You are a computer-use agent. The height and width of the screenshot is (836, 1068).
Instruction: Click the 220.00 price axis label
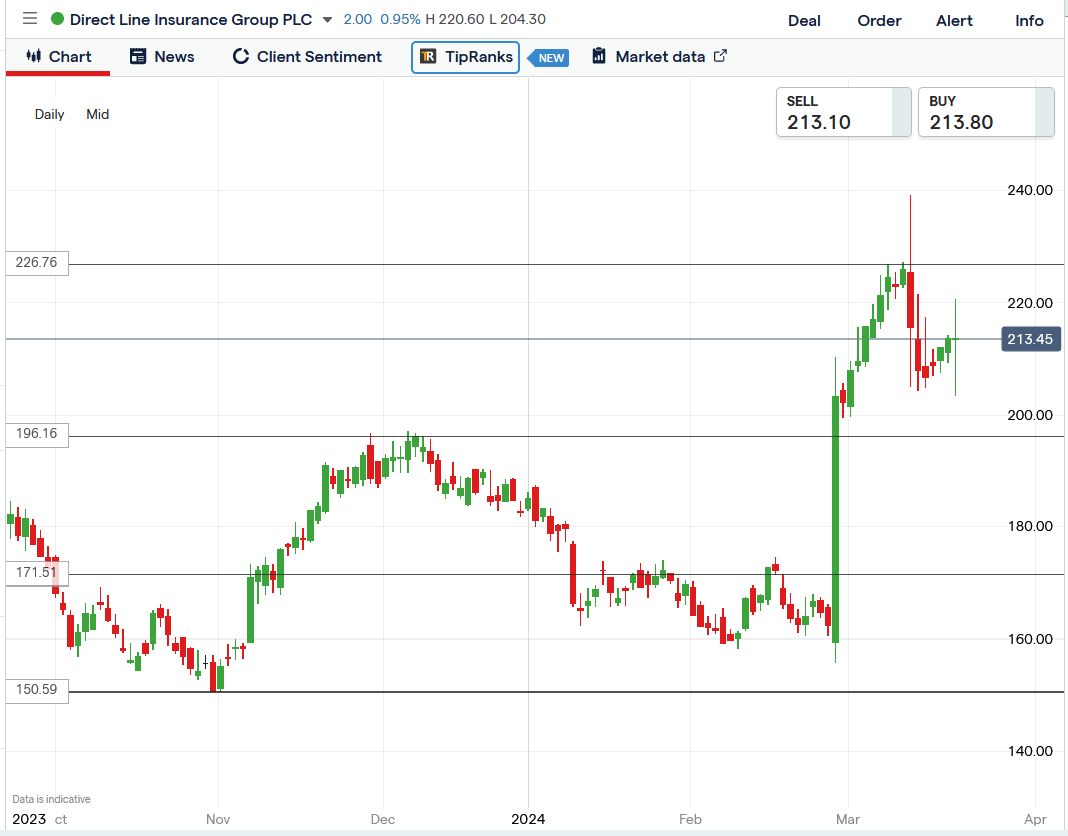(1030, 303)
